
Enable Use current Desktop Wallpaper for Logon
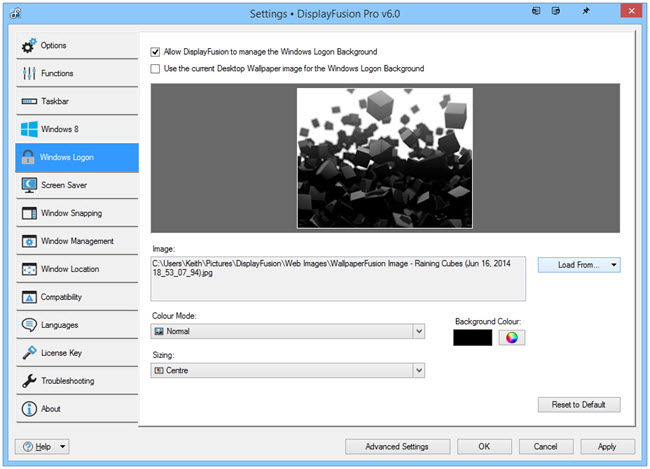pos(155,69)
